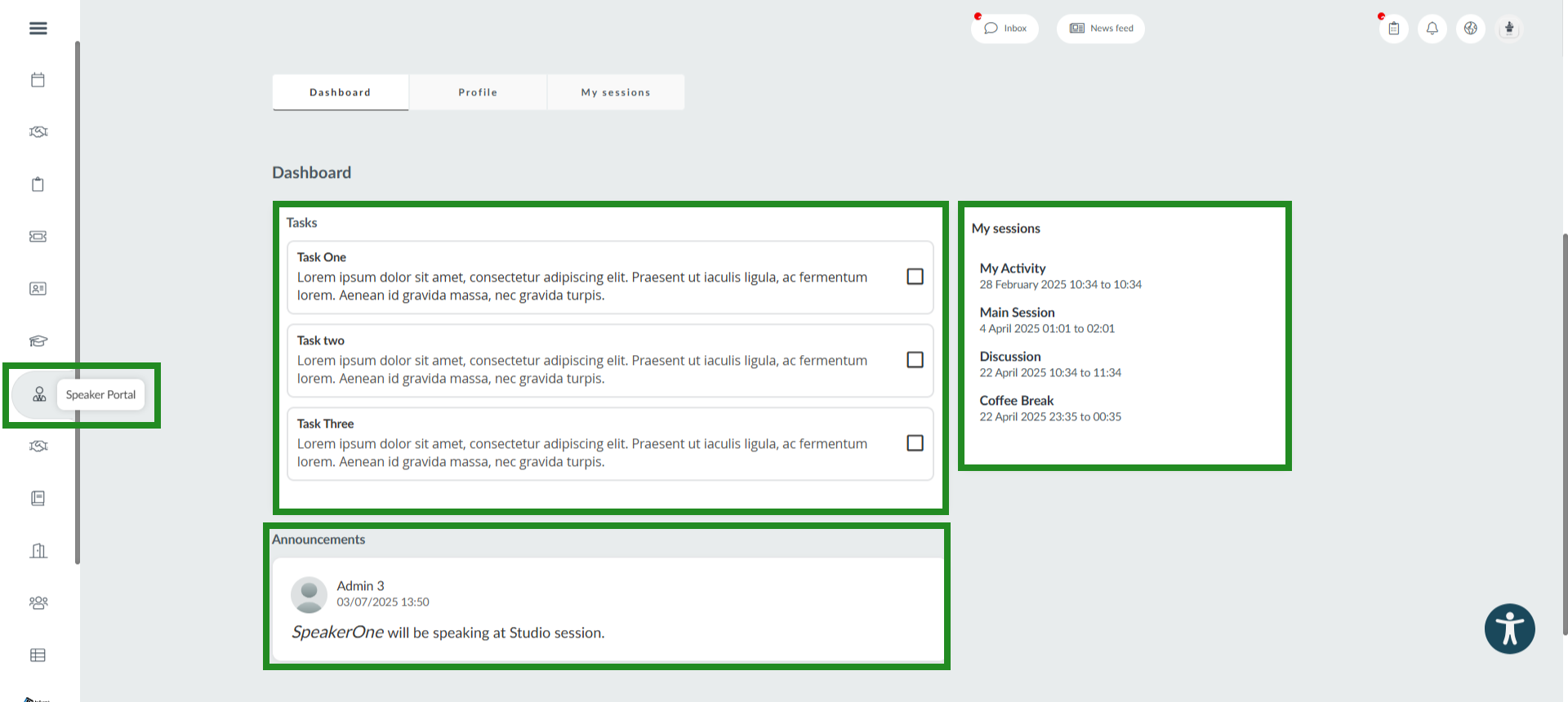
Task: Click '28 February 2025 10:34 to 10:34' time
Action: 1061,285
